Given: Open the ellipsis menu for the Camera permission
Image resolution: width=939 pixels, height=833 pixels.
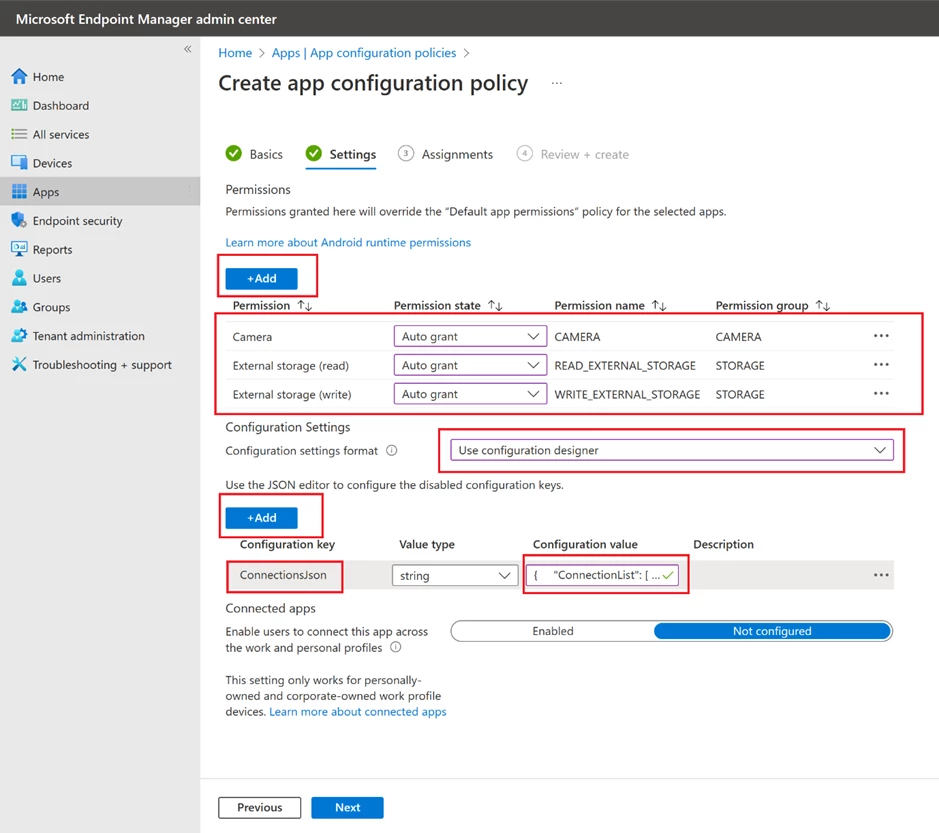Looking at the screenshot, I should pos(881,336).
